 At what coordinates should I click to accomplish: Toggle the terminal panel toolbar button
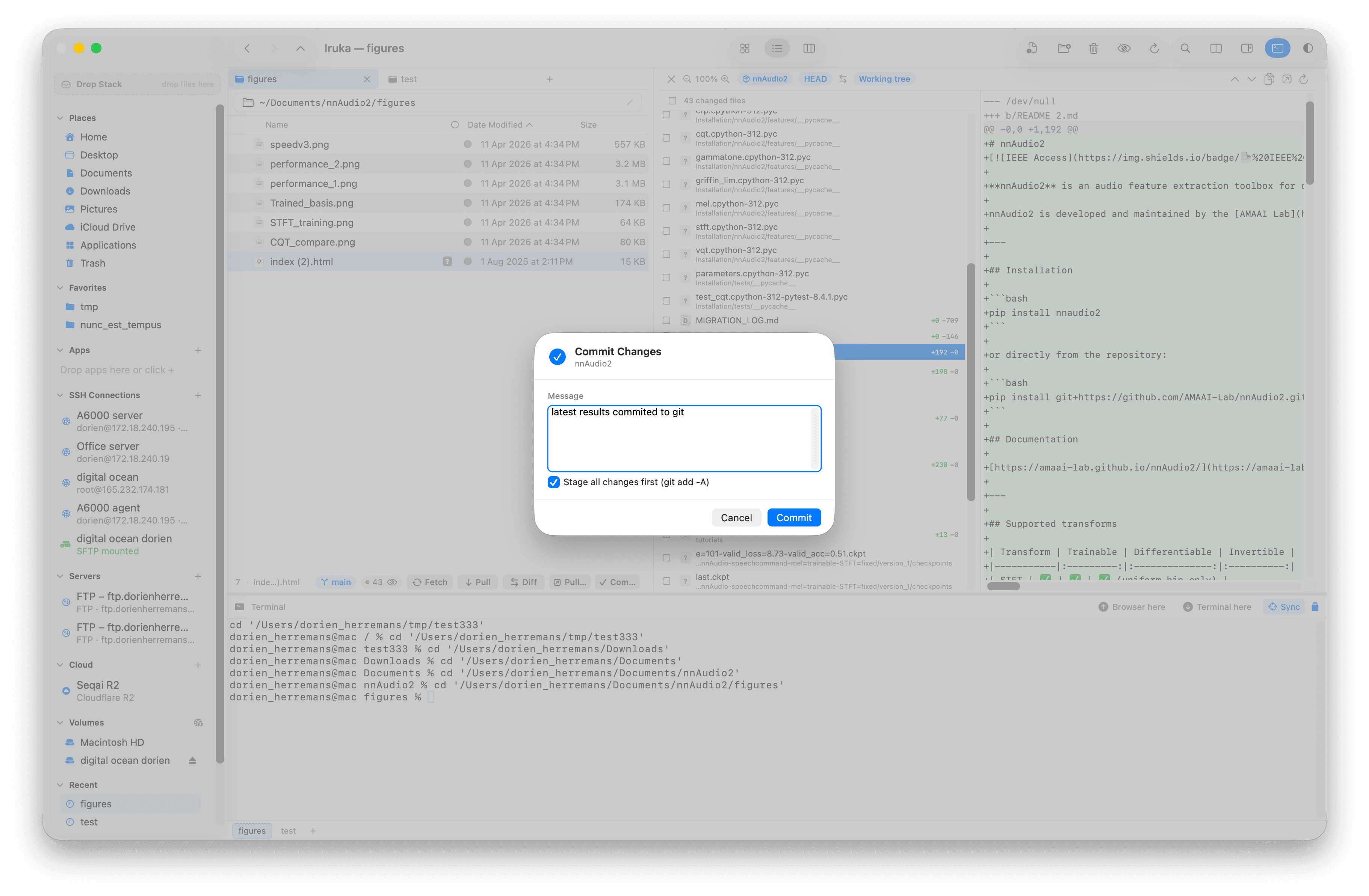[1278, 48]
